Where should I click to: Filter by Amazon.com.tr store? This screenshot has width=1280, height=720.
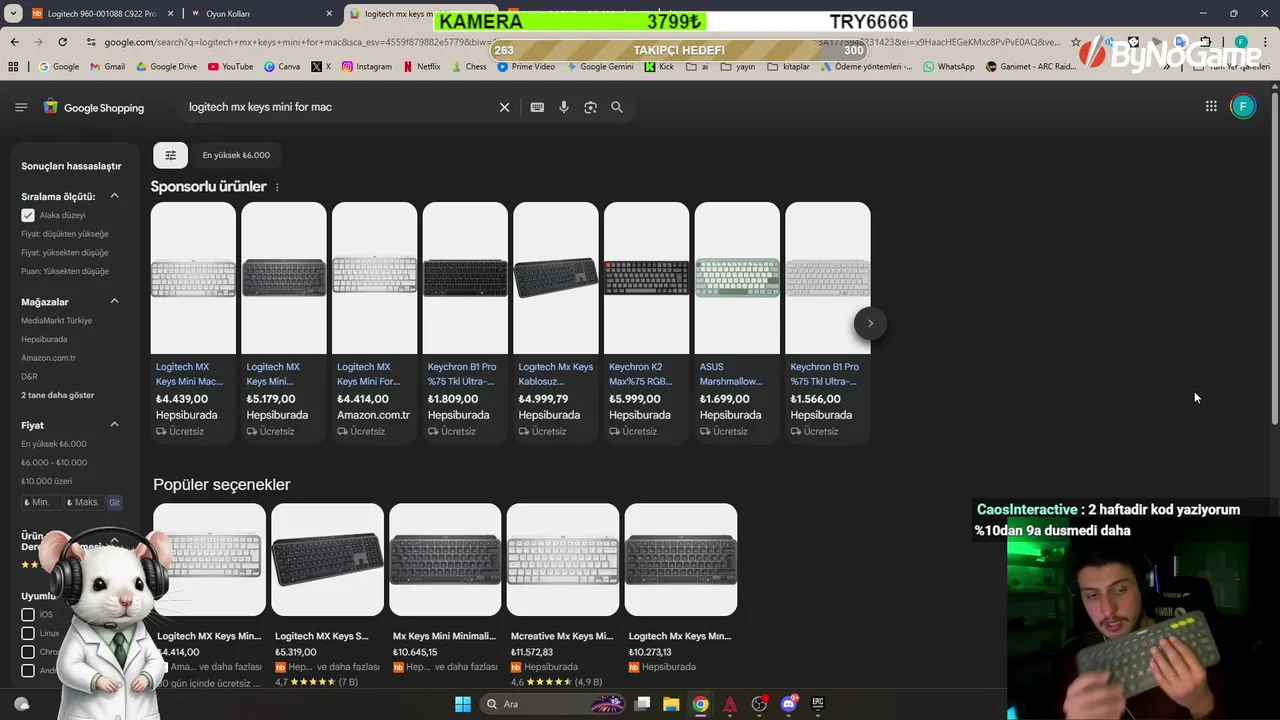click(49, 358)
